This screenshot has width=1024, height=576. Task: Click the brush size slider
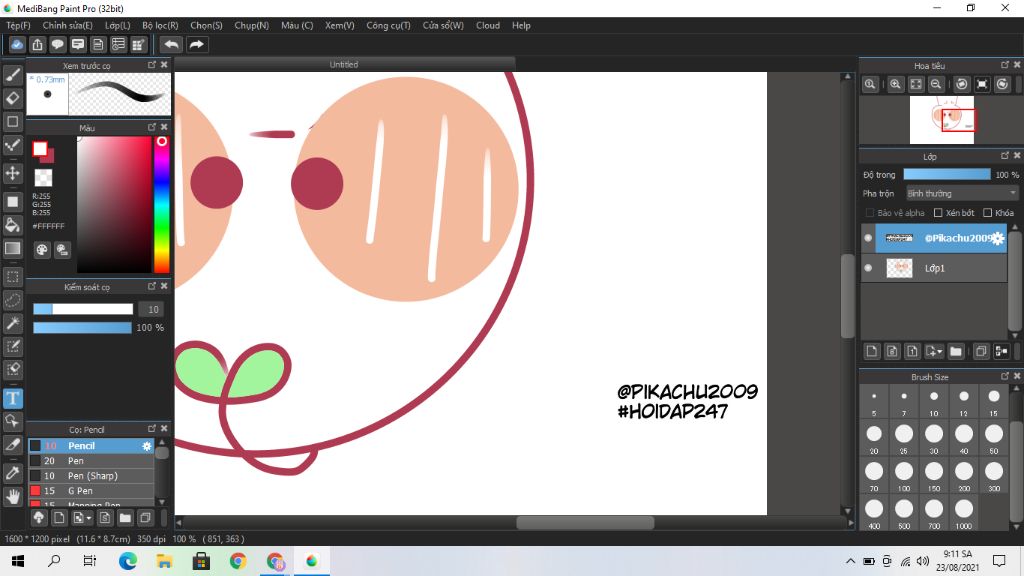83,310
